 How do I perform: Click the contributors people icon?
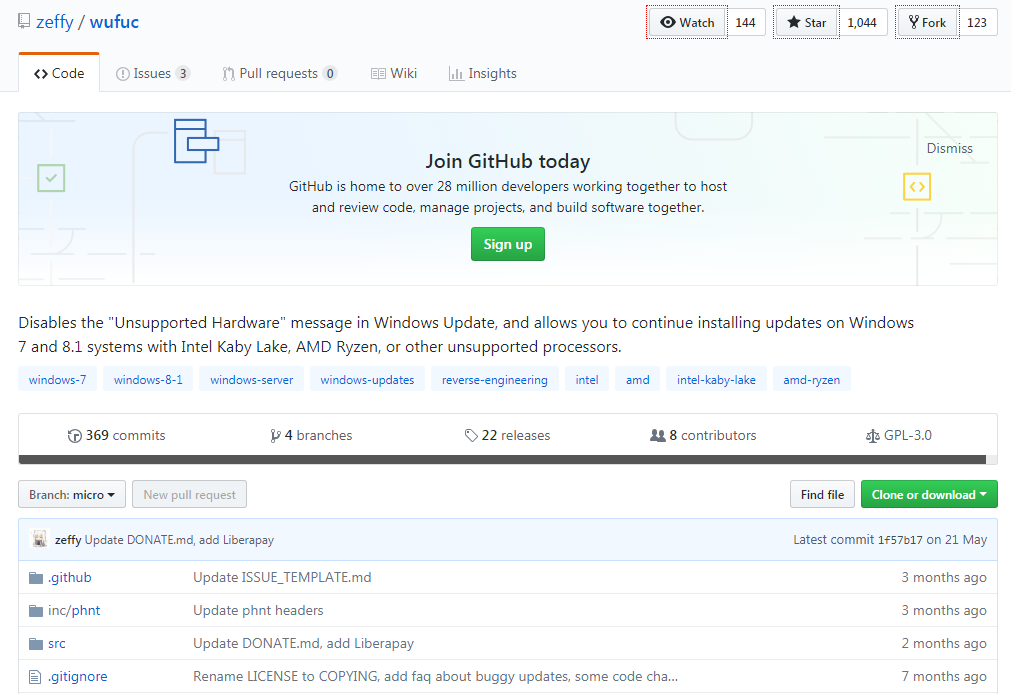658,436
